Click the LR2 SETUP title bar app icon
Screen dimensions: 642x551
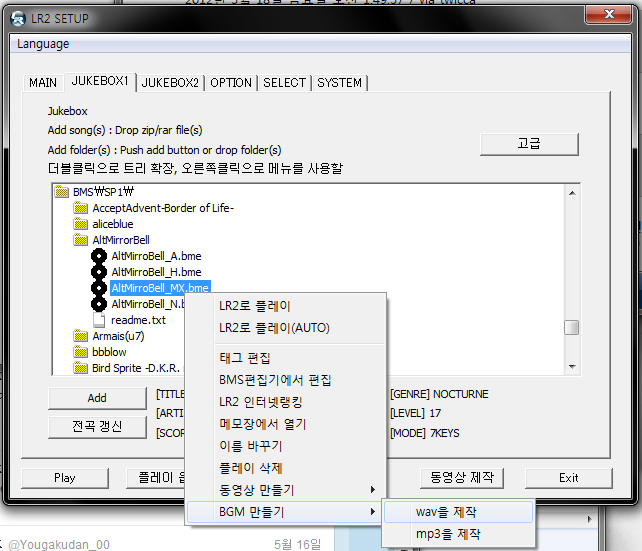(18, 18)
